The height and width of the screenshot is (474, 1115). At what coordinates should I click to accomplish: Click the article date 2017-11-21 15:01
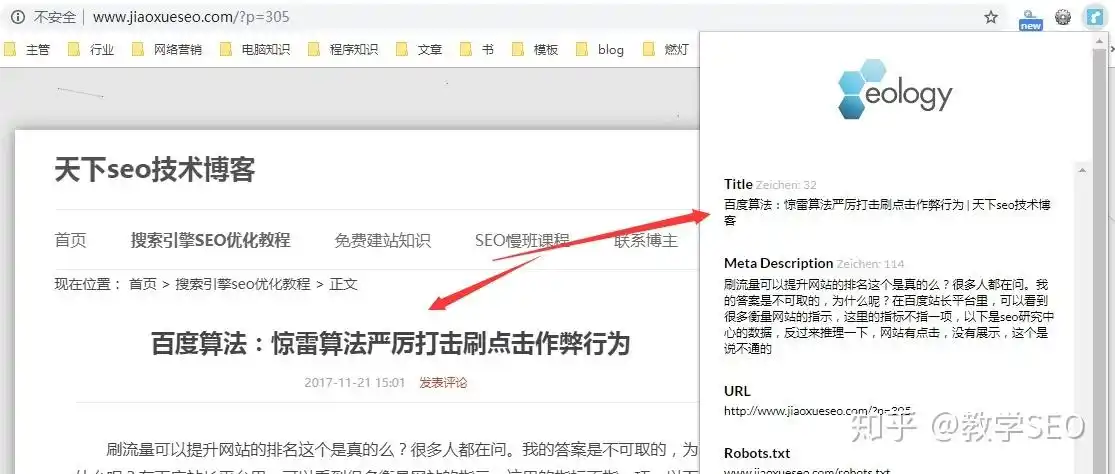355,382
